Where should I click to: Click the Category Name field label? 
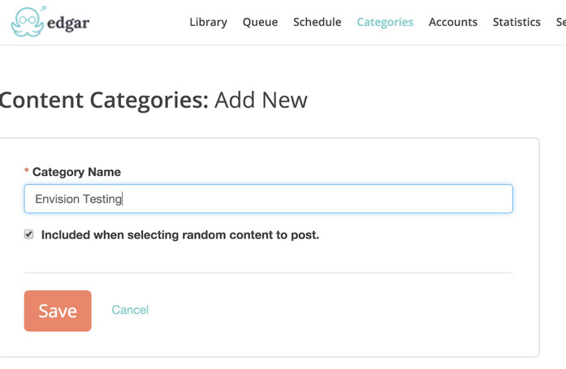(x=77, y=172)
